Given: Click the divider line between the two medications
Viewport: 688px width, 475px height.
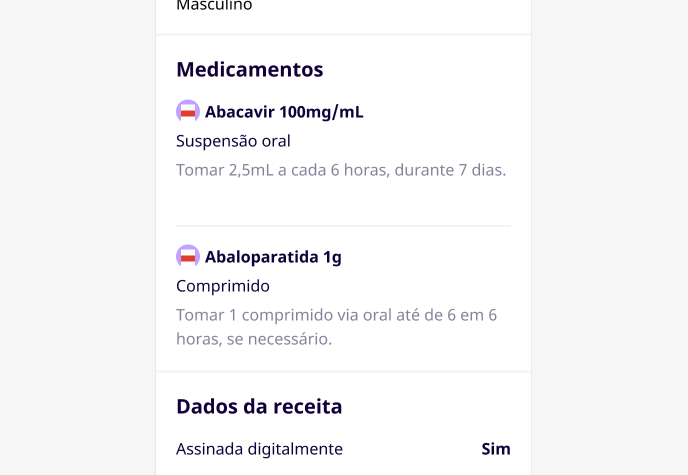Looking at the screenshot, I should (x=343, y=226).
